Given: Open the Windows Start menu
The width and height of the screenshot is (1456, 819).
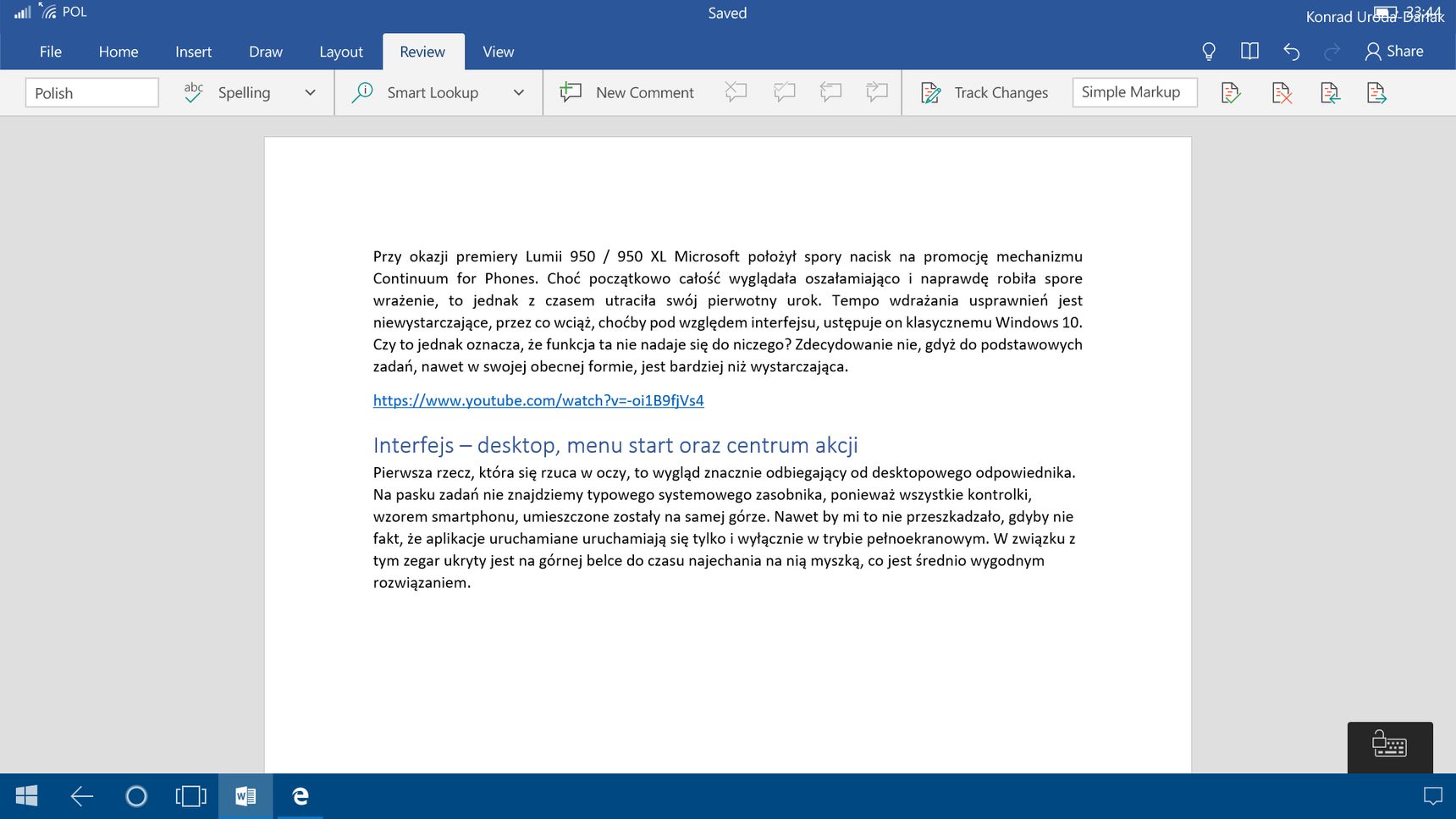Looking at the screenshot, I should 26,796.
